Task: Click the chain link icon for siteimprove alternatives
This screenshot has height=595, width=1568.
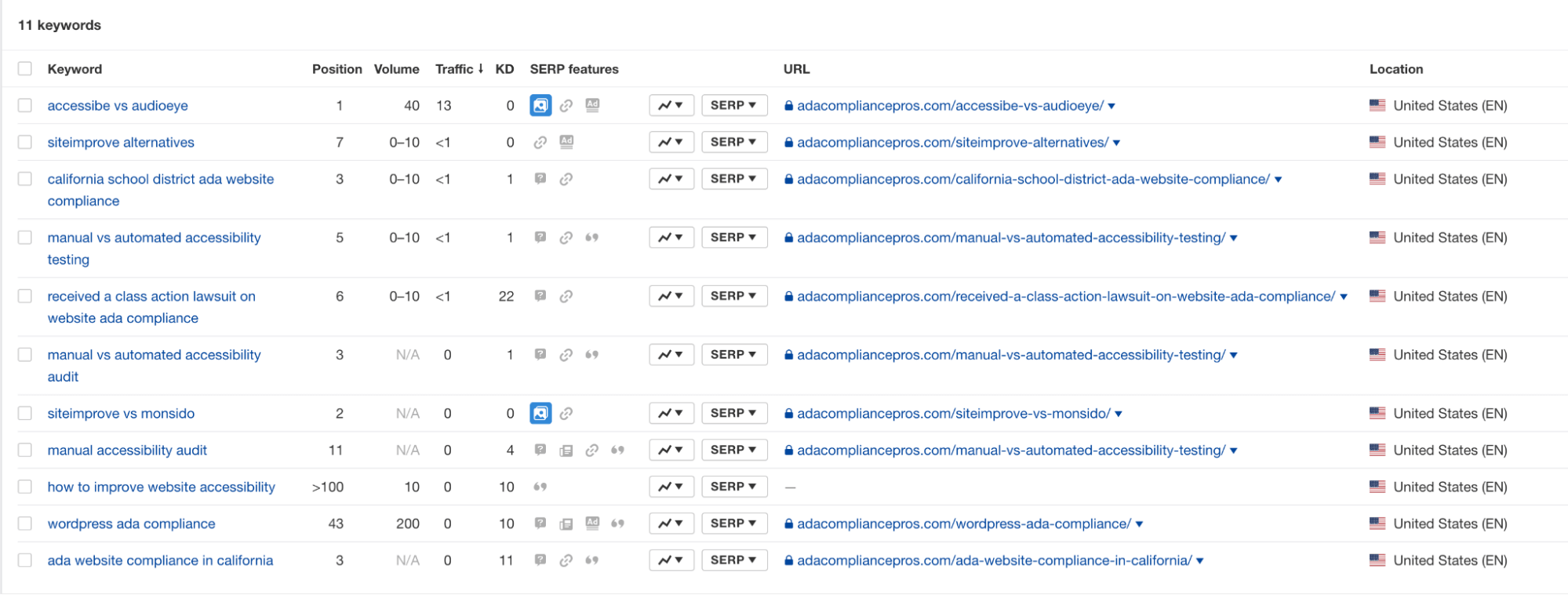Action: [x=540, y=142]
